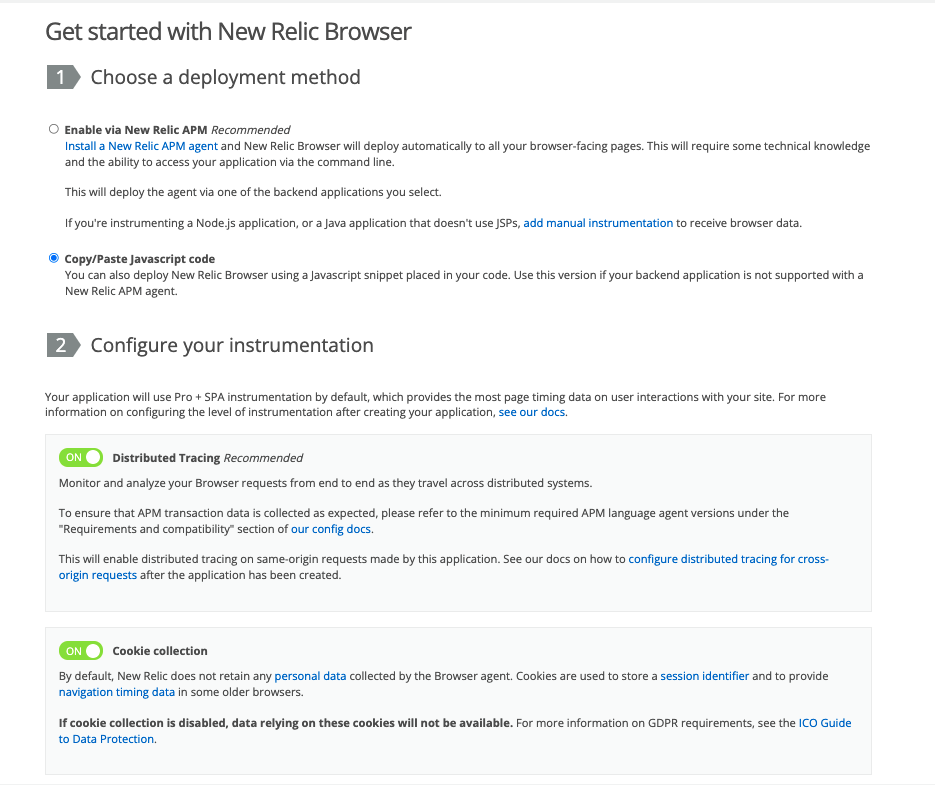
Task: Turn off Cookie collection
Action: click(81, 650)
